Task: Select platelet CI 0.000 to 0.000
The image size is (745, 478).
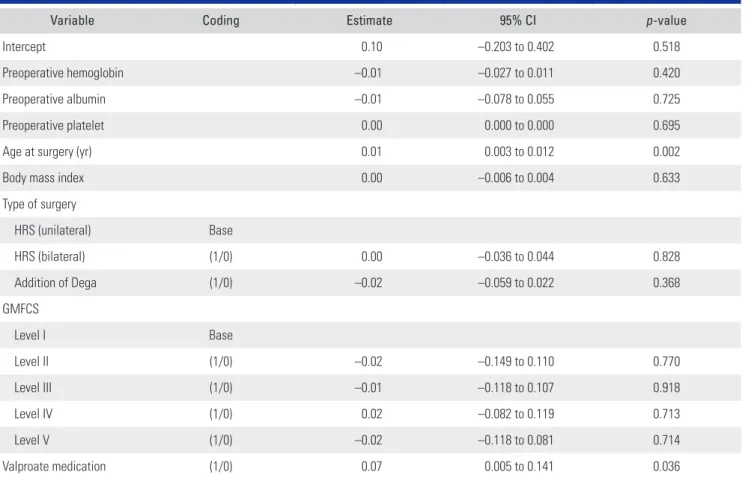Action: pyautogui.click(x=519, y=125)
